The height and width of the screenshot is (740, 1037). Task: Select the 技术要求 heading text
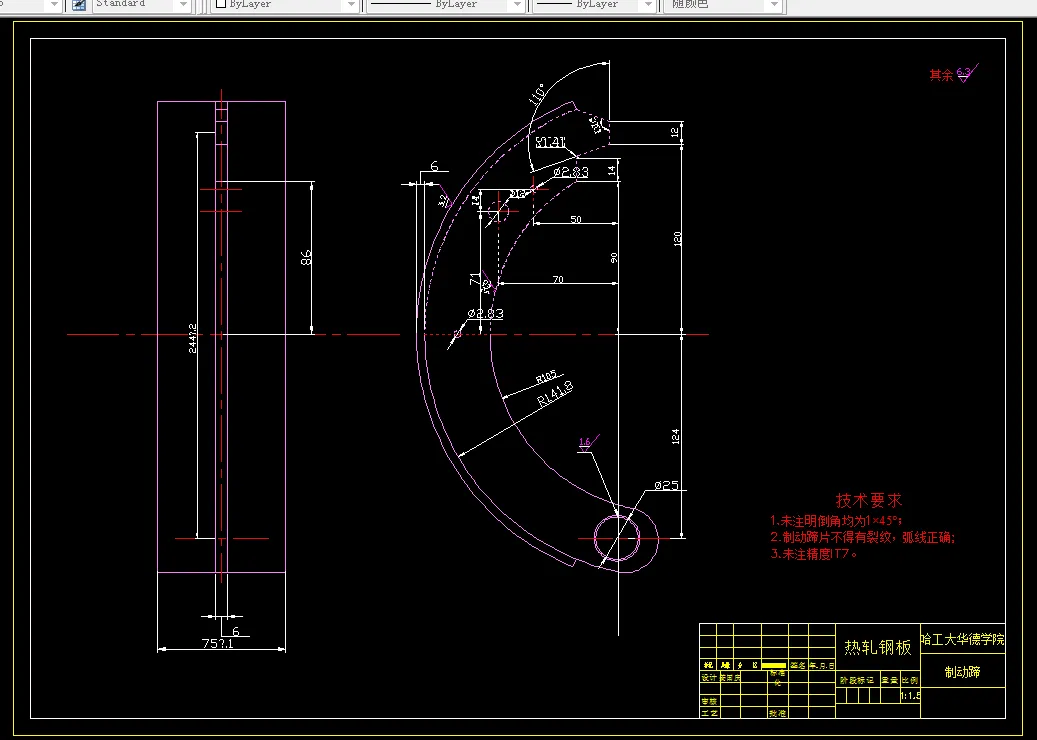click(868, 501)
